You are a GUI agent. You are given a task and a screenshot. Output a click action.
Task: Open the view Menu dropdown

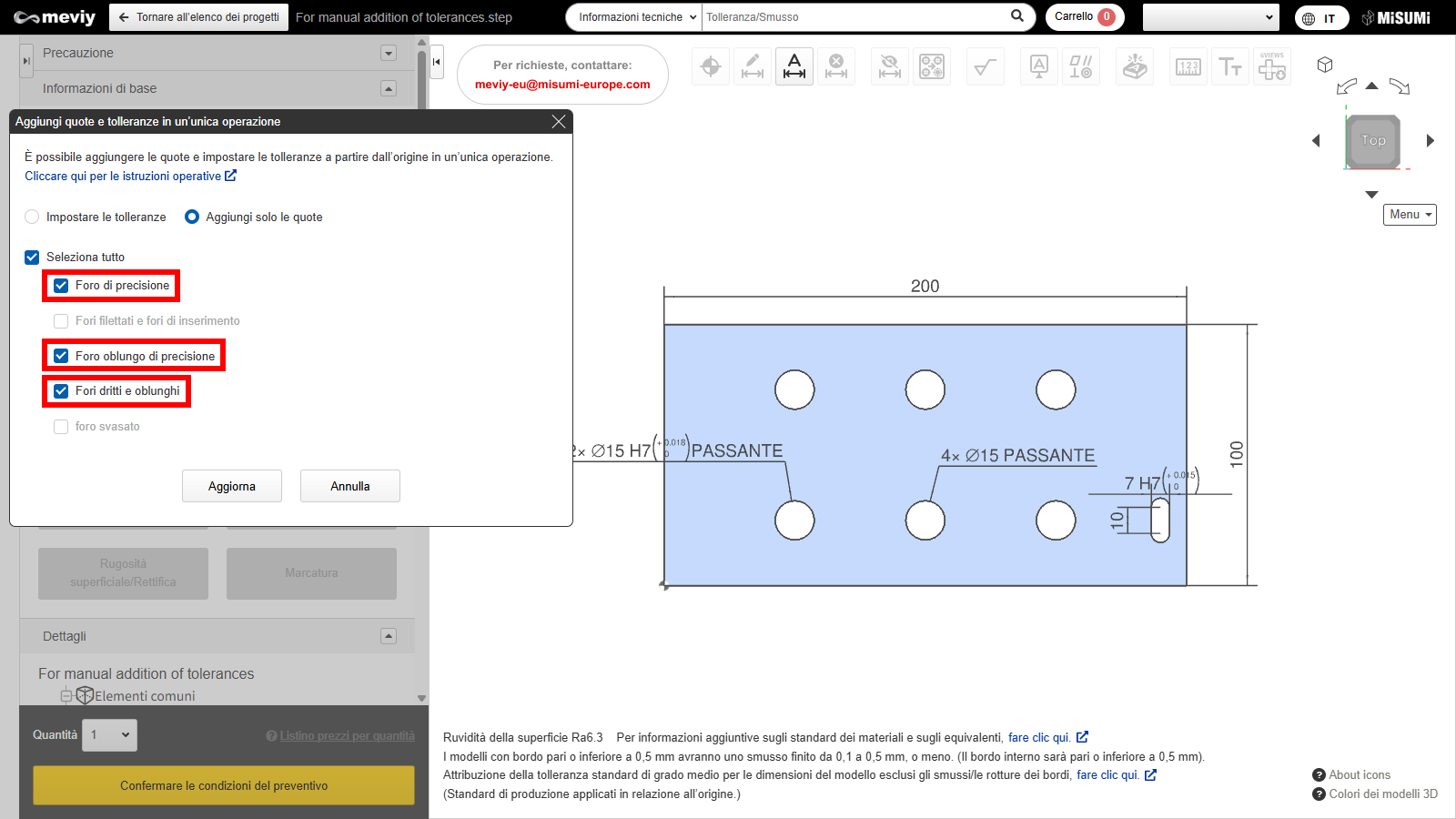(x=1410, y=215)
